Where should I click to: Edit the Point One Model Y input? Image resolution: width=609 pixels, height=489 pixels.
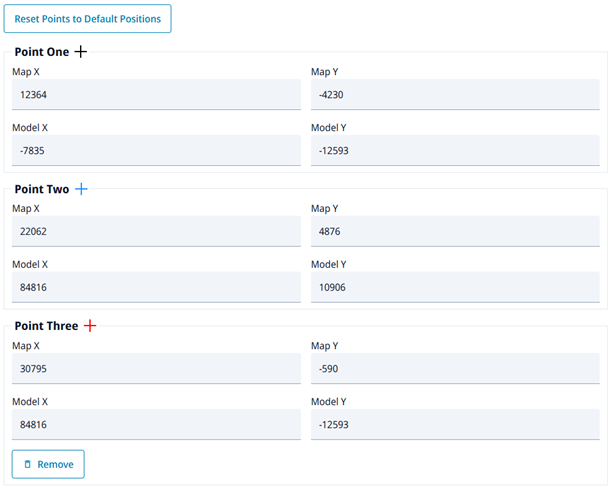tap(455, 151)
